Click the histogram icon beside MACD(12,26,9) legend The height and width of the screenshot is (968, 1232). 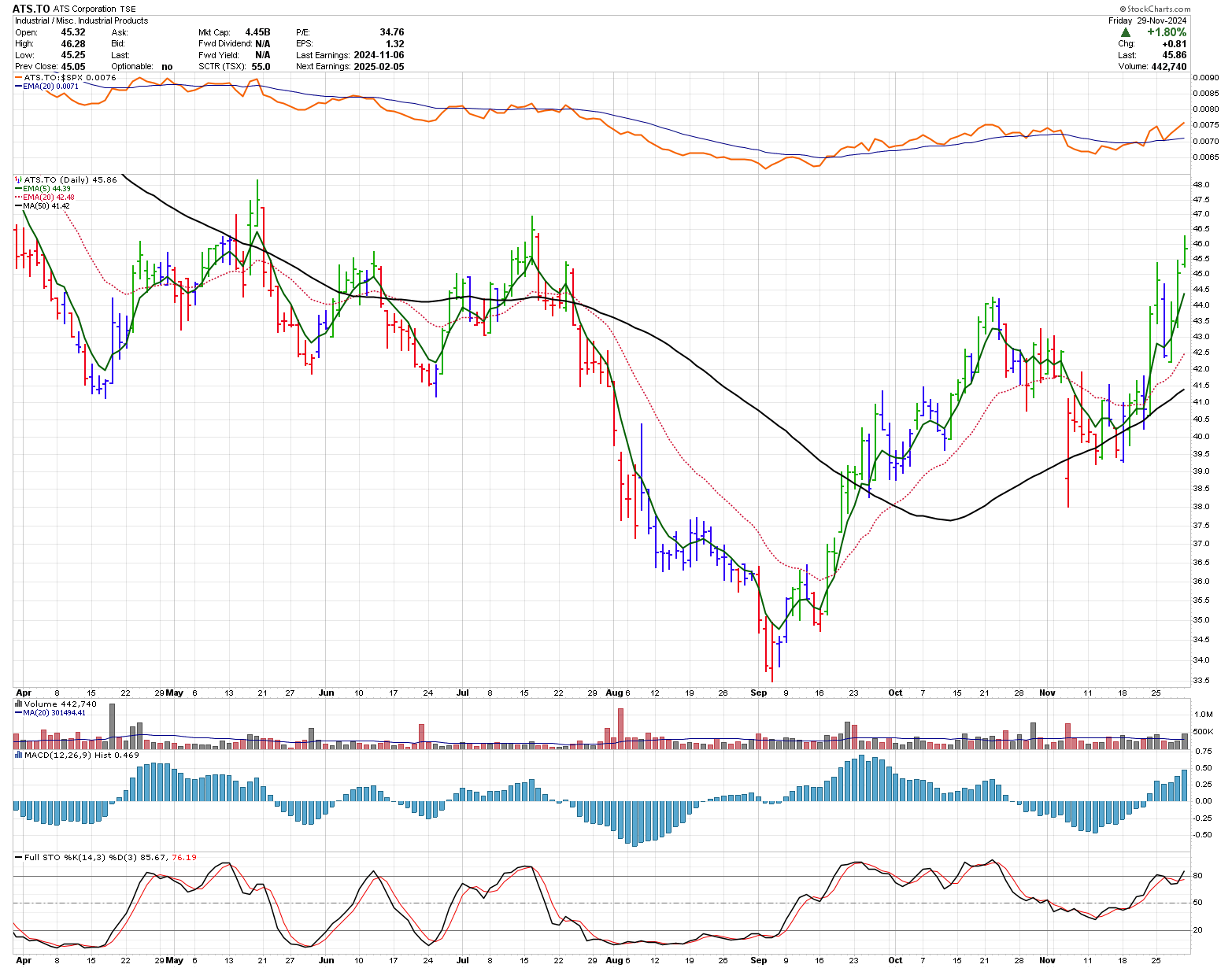(x=18, y=755)
